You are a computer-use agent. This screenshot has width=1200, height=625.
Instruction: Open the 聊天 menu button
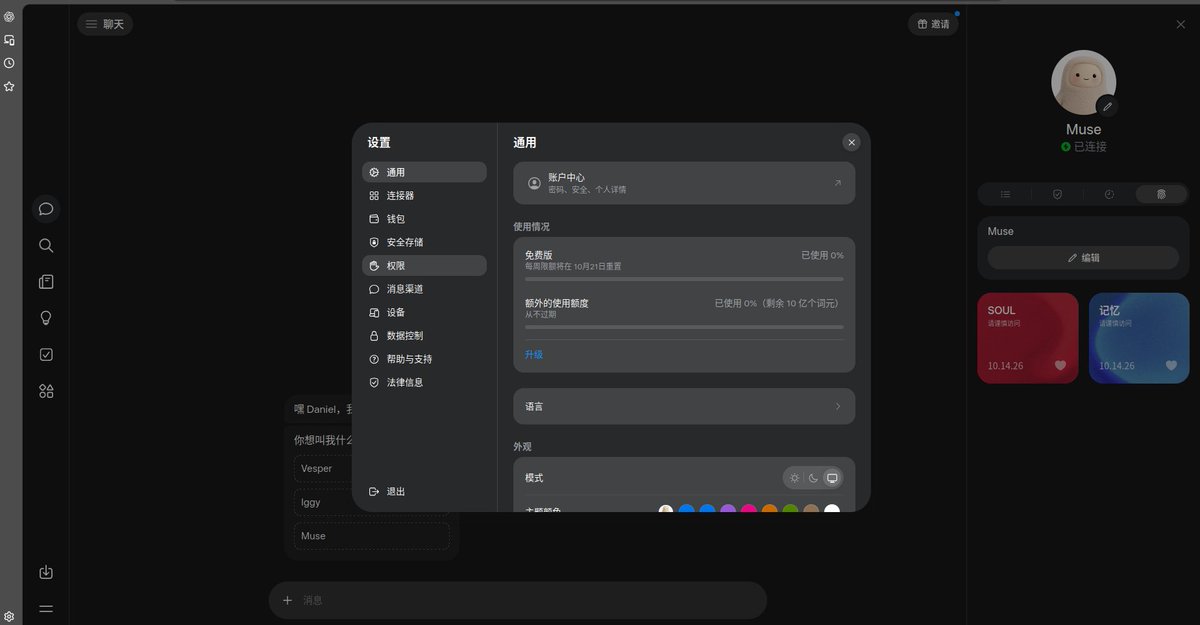point(105,24)
